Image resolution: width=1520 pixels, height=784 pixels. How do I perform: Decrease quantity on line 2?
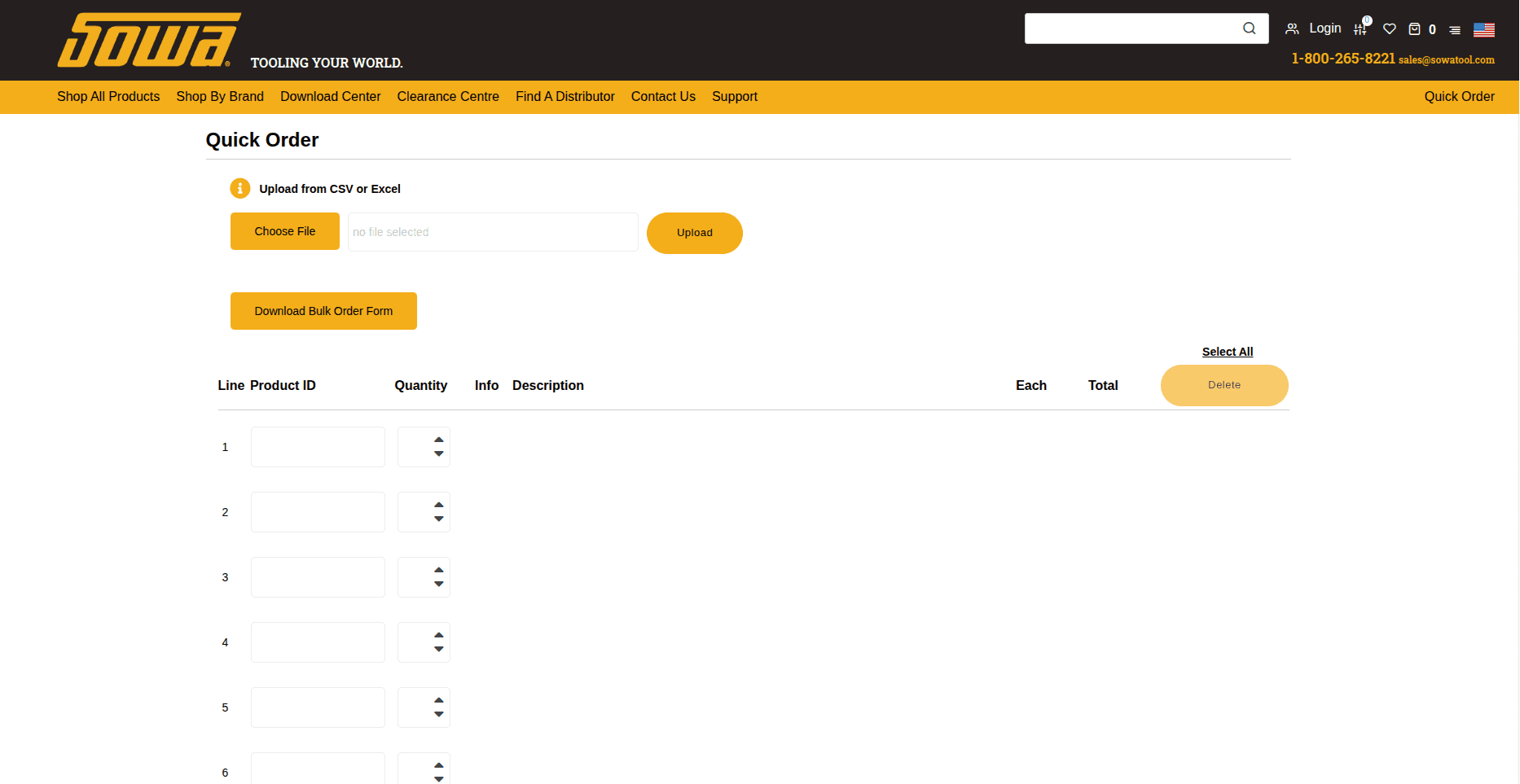click(x=439, y=519)
